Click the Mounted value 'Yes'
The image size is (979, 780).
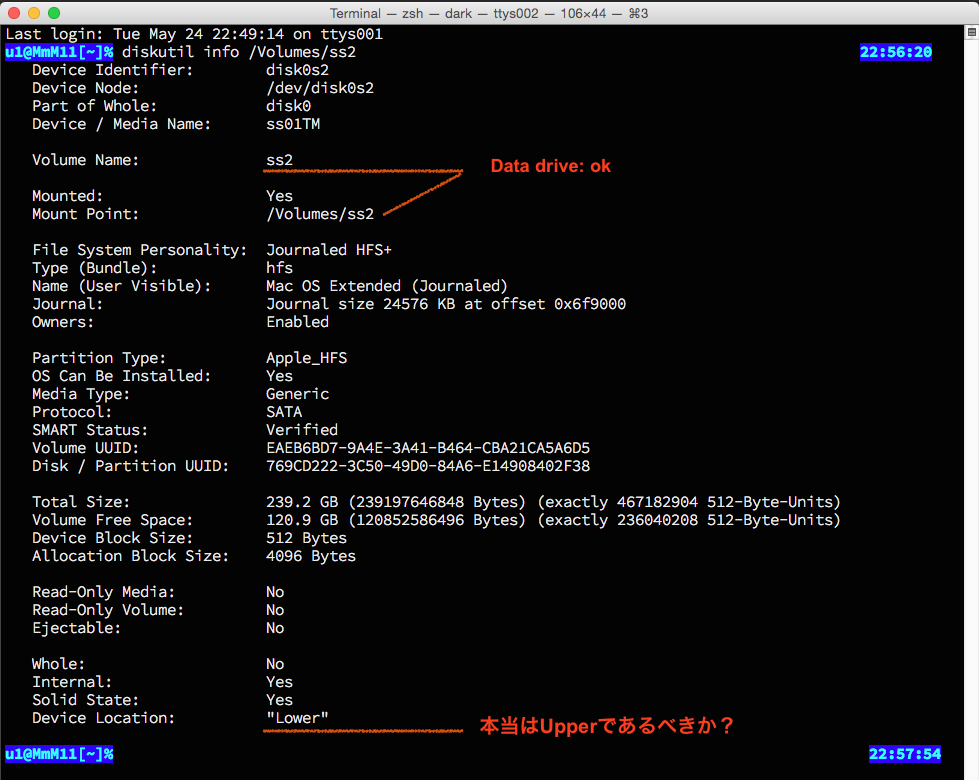coord(279,196)
